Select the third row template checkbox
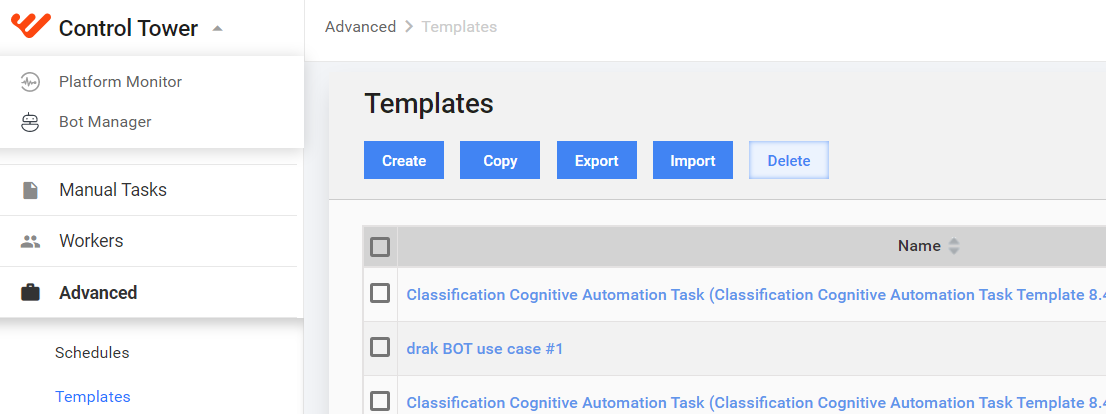Viewport: 1106px width, 414px height. click(380, 401)
